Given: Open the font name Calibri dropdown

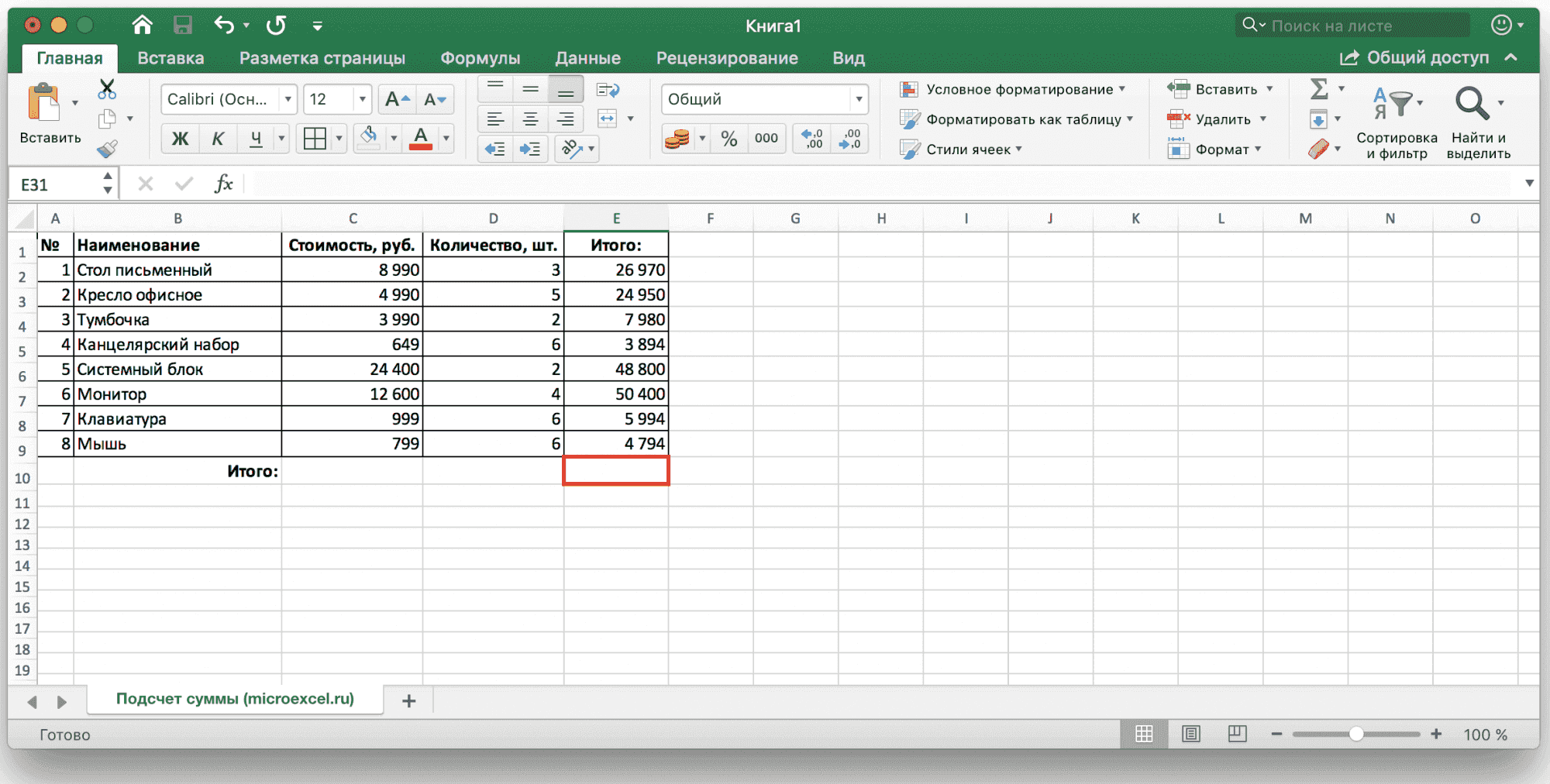Looking at the screenshot, I should (x=288, y=99).
